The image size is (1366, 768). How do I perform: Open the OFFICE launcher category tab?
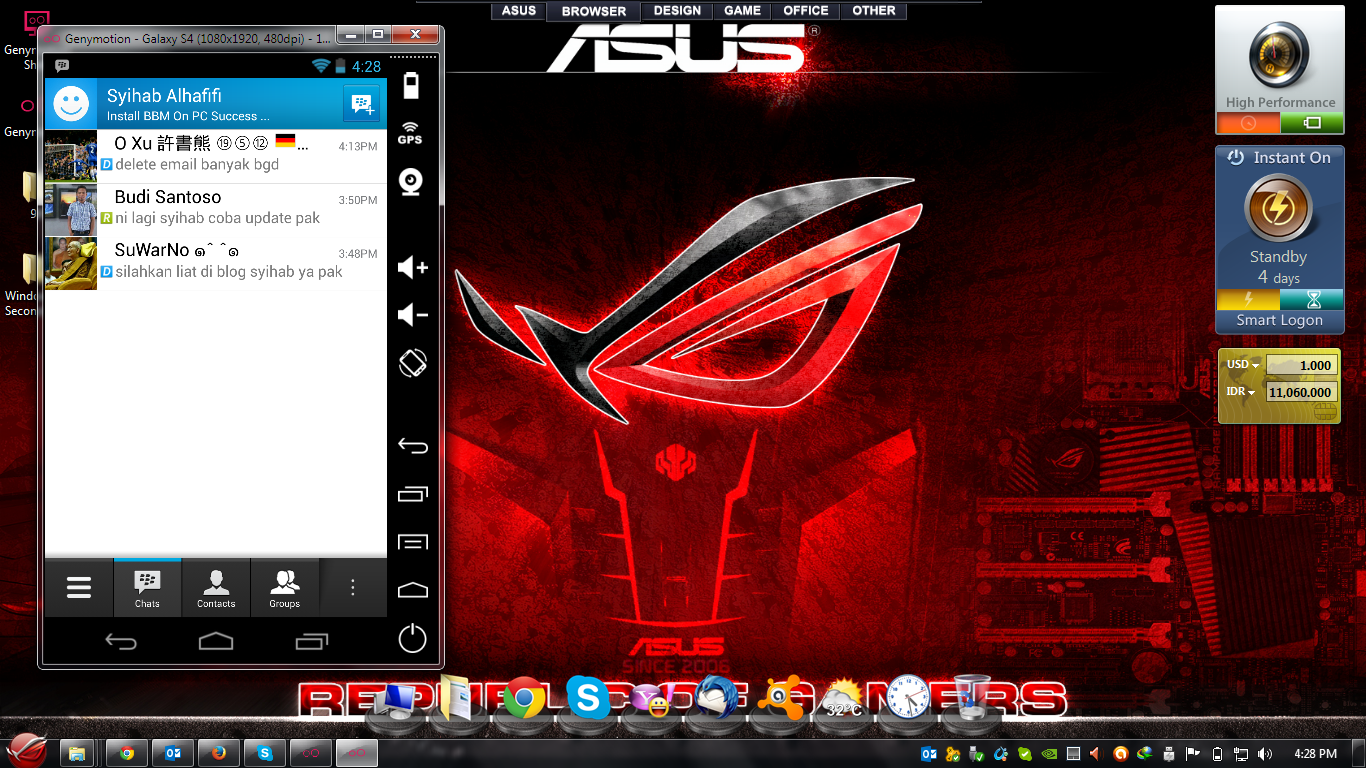806,11
